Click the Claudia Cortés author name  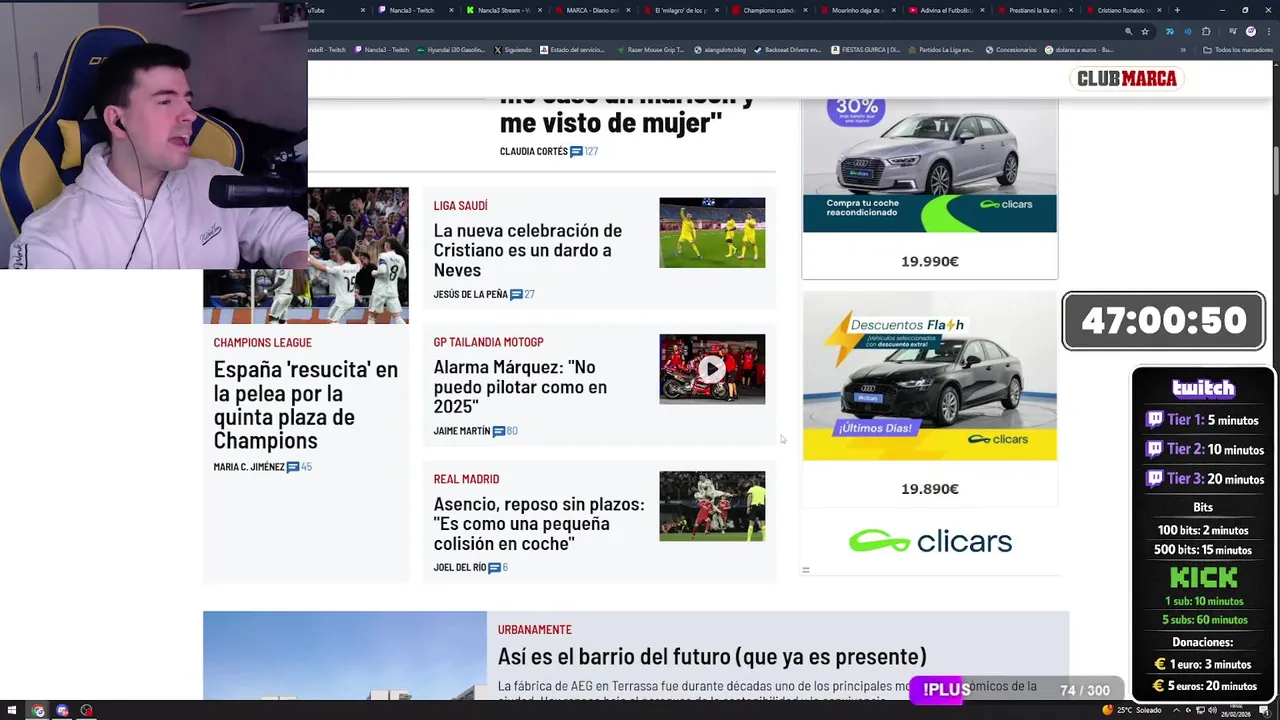(534, 152)
